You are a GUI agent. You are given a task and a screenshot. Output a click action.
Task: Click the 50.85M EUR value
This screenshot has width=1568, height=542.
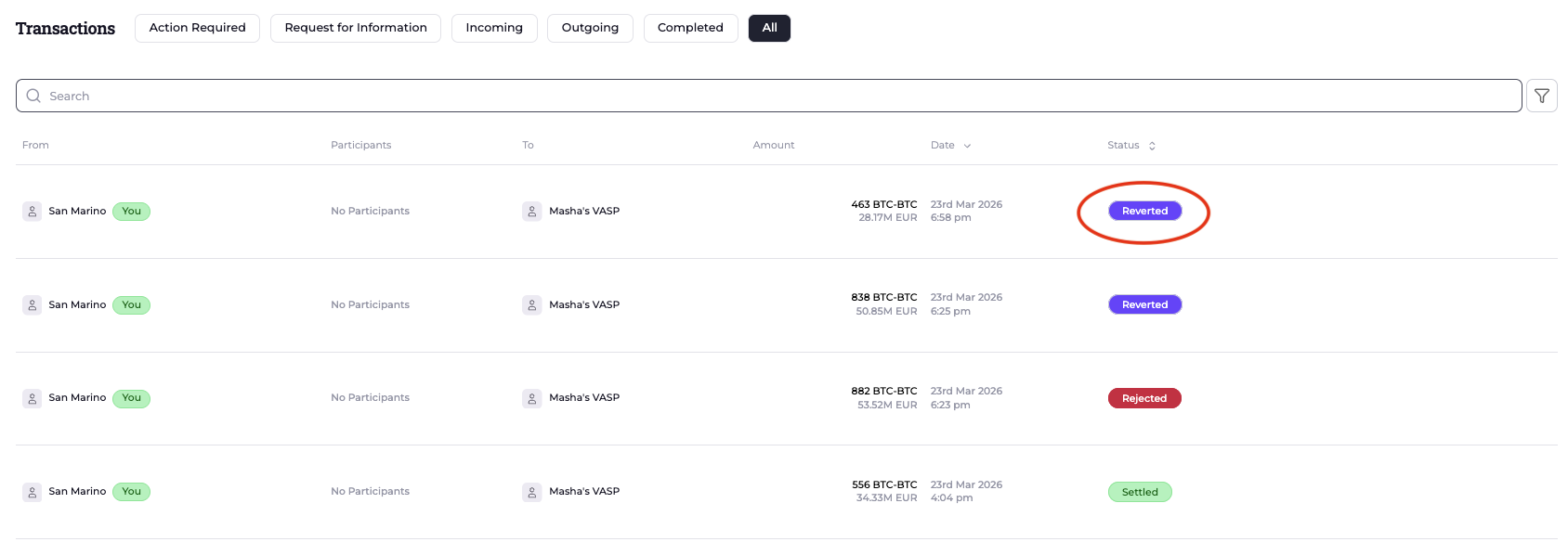(886, 312)
